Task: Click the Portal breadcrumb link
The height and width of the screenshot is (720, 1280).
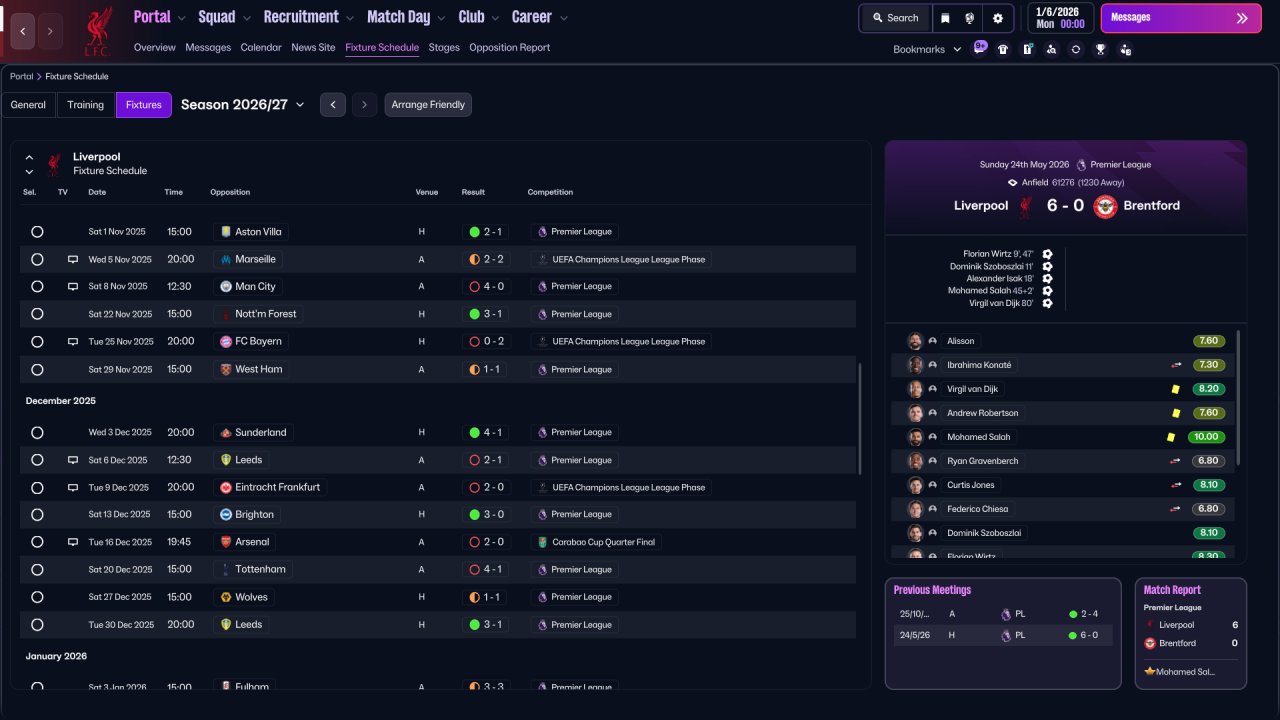Action: [21, 77]
